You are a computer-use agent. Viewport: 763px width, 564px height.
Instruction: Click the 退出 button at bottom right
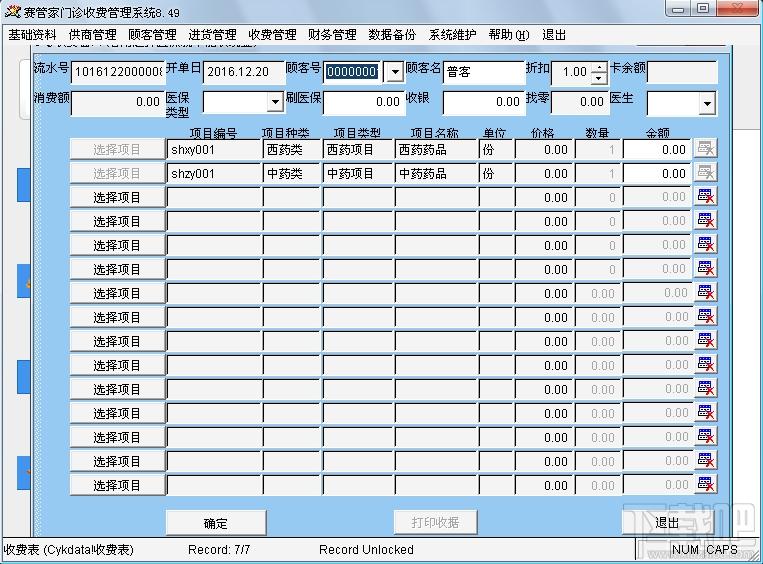[x=667, y=522]
